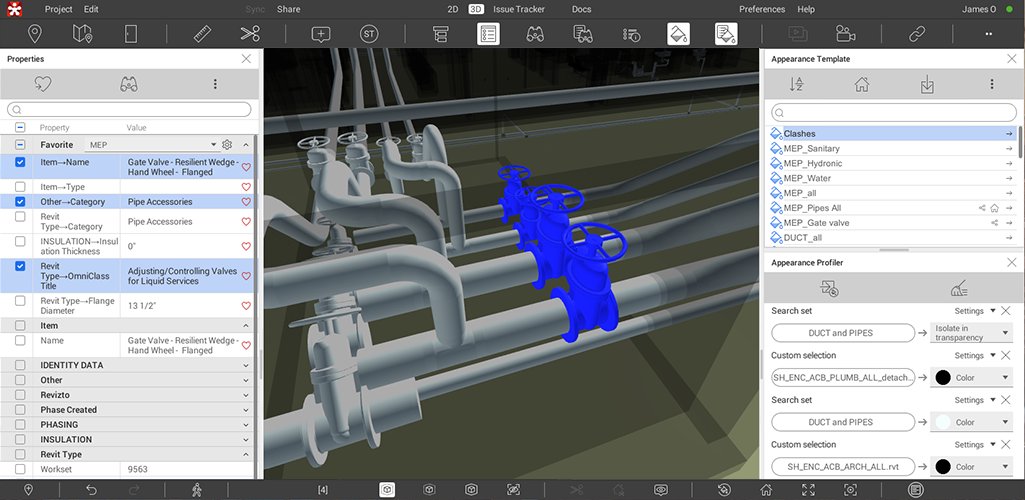This screenshot has height=500, width=1025.
Task: Activate the scissors section cut tool
Action: [250, 33]
